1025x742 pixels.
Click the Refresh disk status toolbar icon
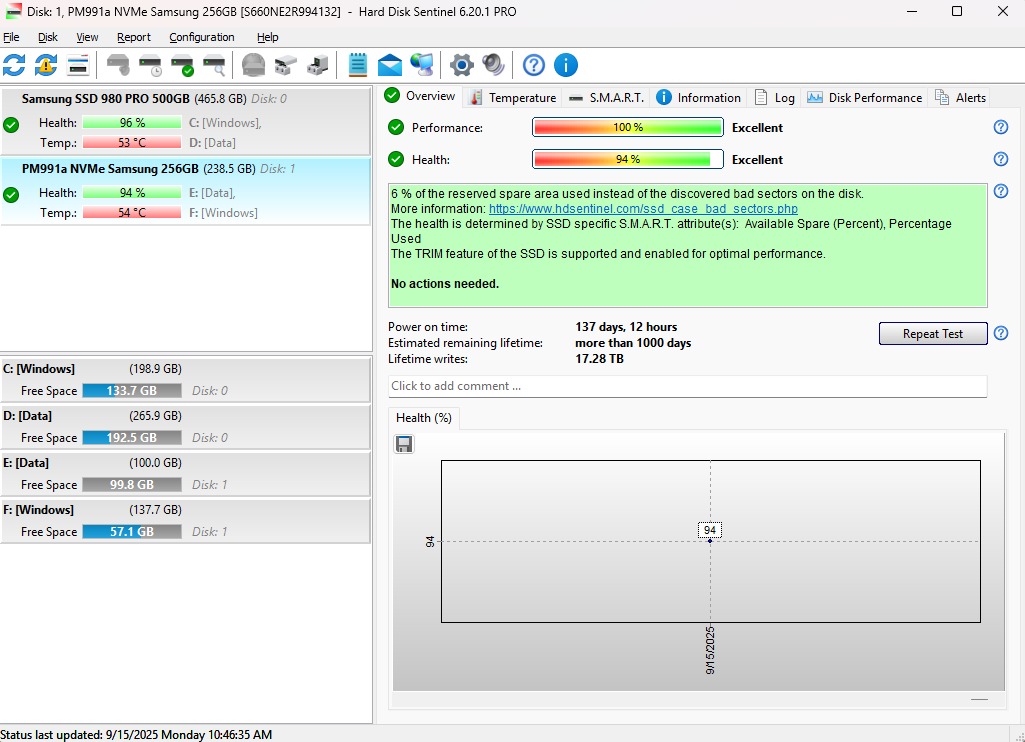click(x=14, y=65)
